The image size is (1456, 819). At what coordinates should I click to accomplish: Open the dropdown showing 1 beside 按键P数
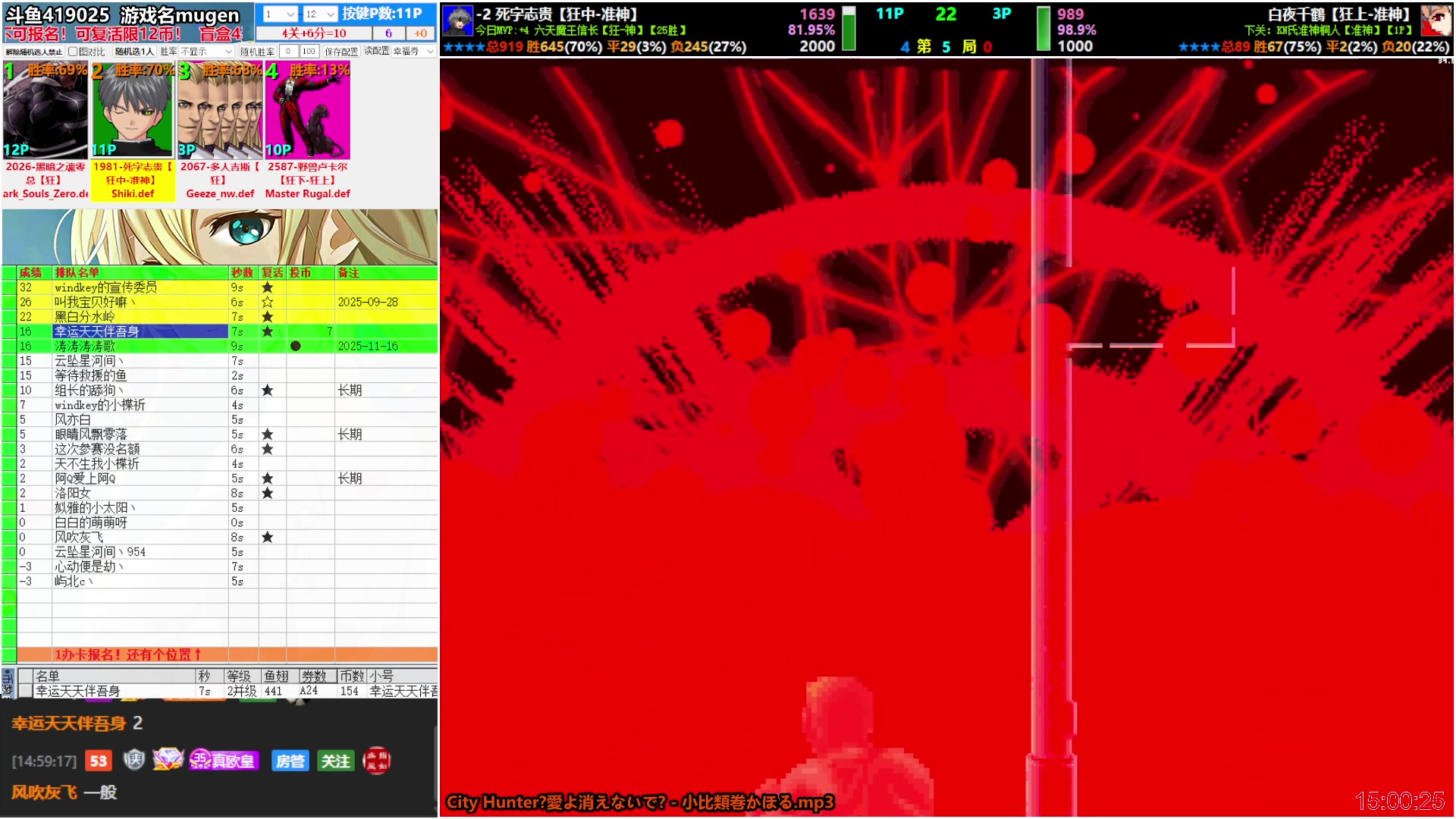(280, 14)
